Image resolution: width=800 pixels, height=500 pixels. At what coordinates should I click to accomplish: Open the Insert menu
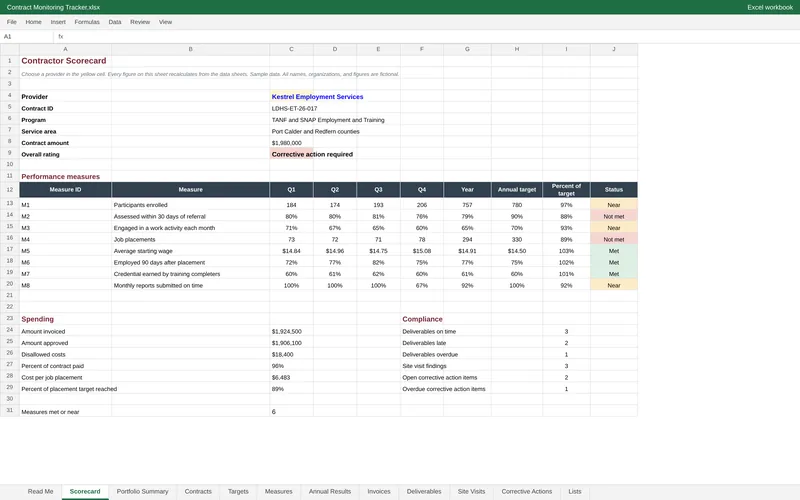coord(58,22)
